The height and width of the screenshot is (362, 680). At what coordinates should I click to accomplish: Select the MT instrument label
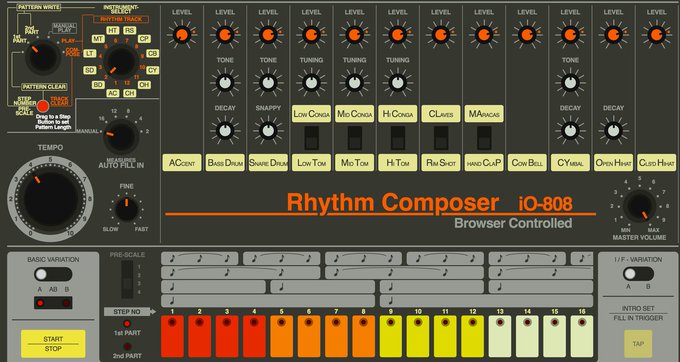98,39
